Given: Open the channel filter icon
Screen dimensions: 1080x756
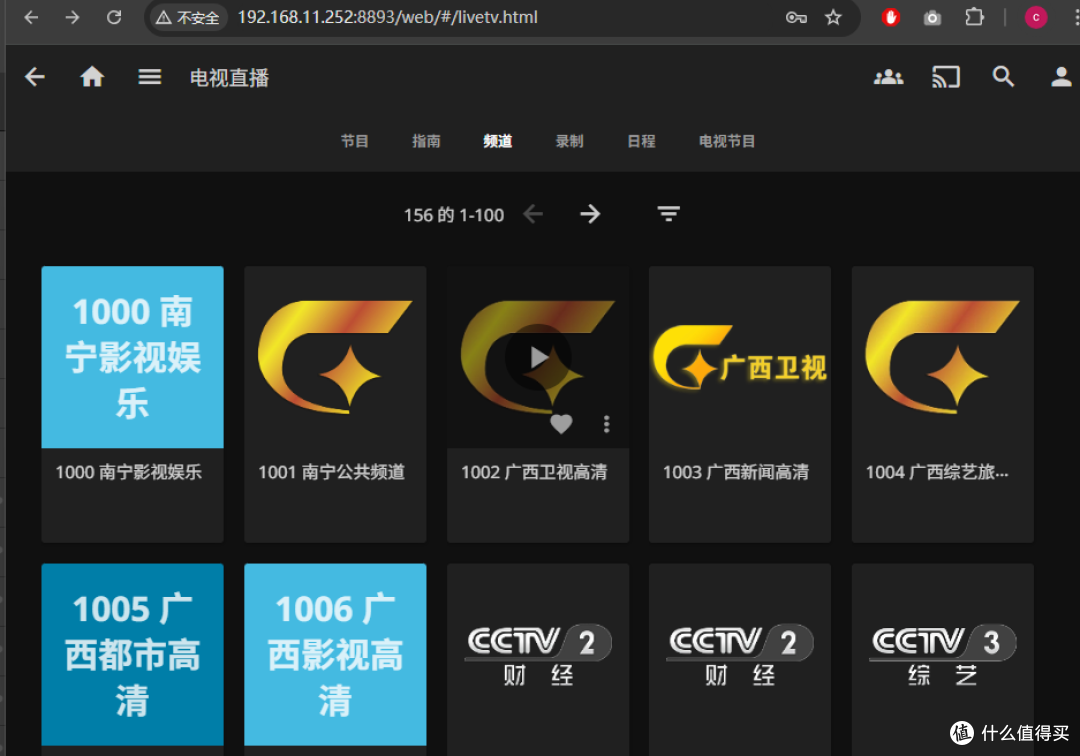Looking at the screenshot, I should tap(668, 214).
